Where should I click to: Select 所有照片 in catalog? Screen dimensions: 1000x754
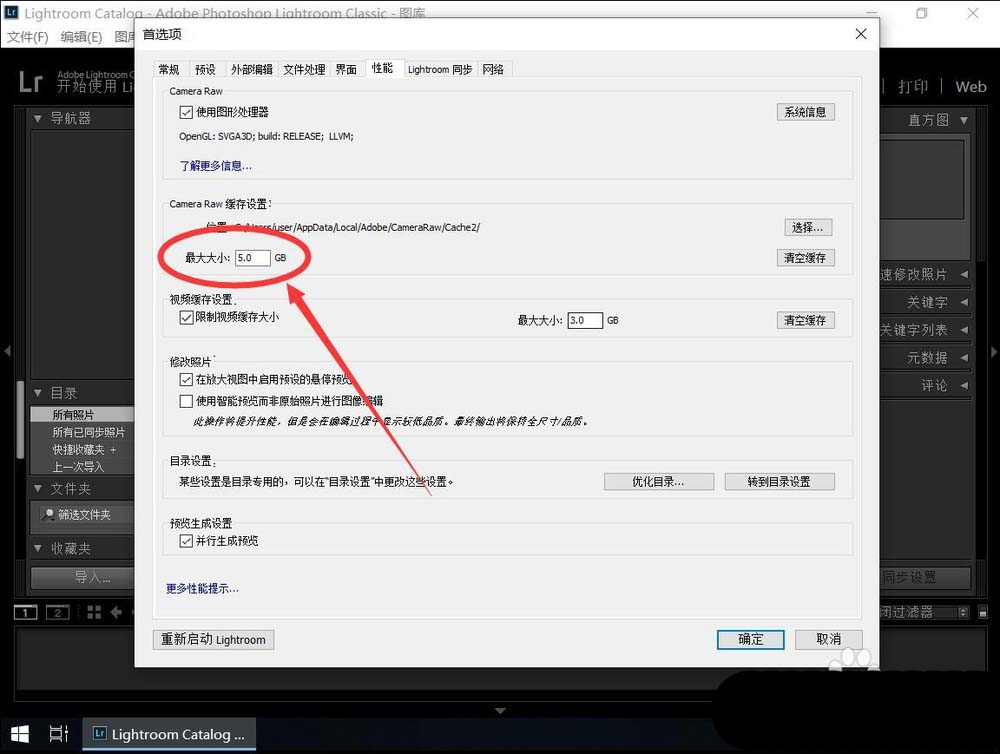(82, 415)
